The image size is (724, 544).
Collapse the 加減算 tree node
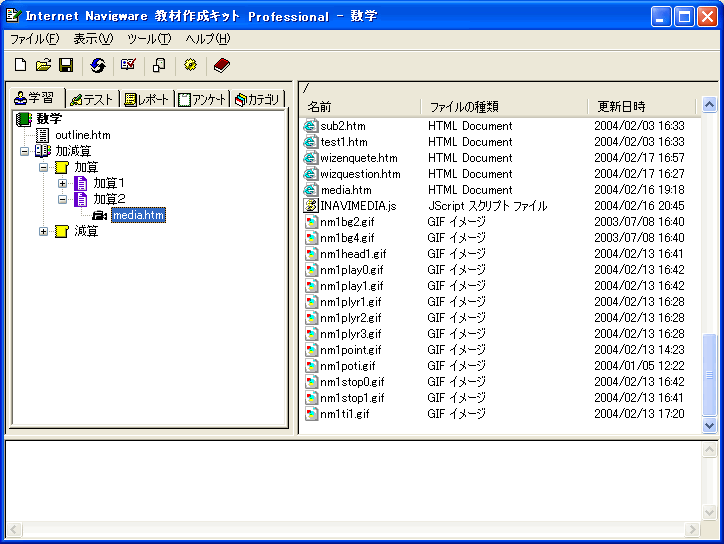point(24,151)
